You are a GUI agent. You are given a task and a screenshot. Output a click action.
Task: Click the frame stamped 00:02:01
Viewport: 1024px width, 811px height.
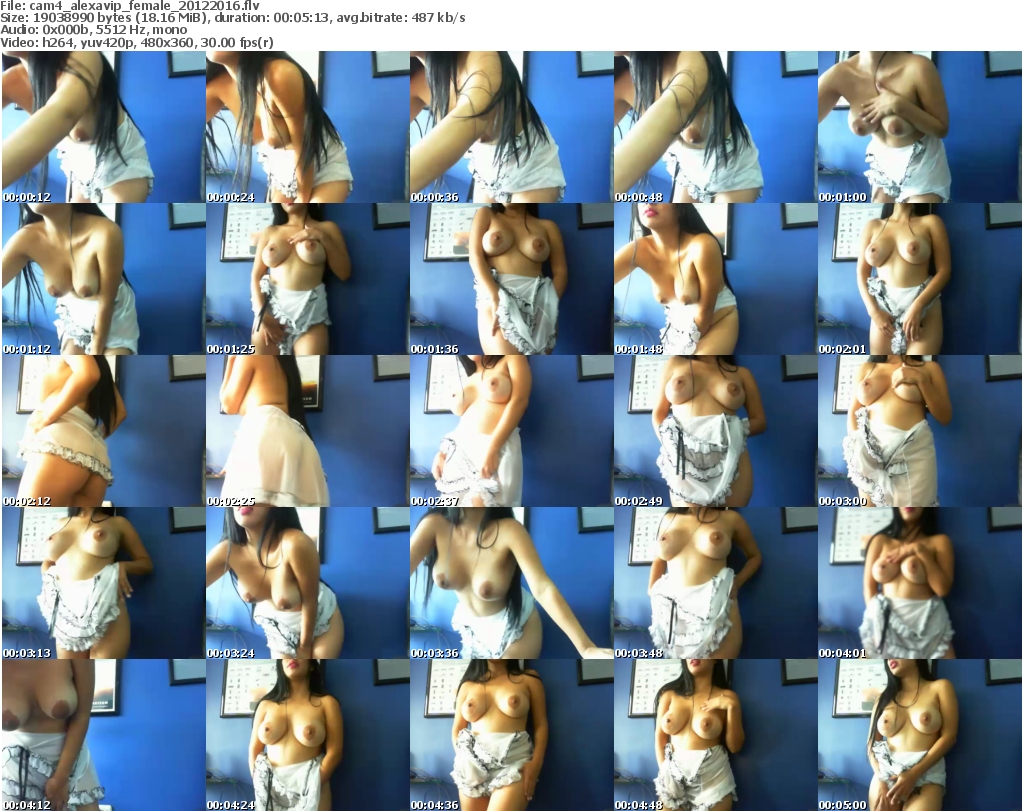tap(920, 279)
